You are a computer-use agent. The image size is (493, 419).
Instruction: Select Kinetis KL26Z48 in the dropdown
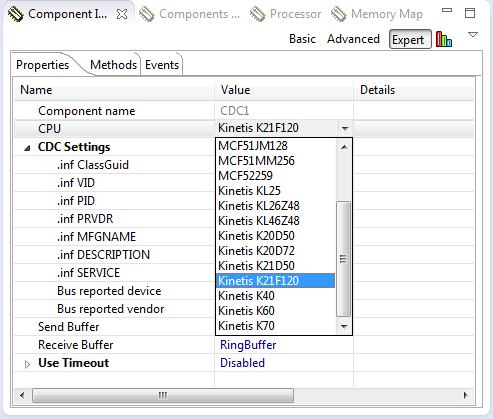pyautogui.click(x=276, y=206)
